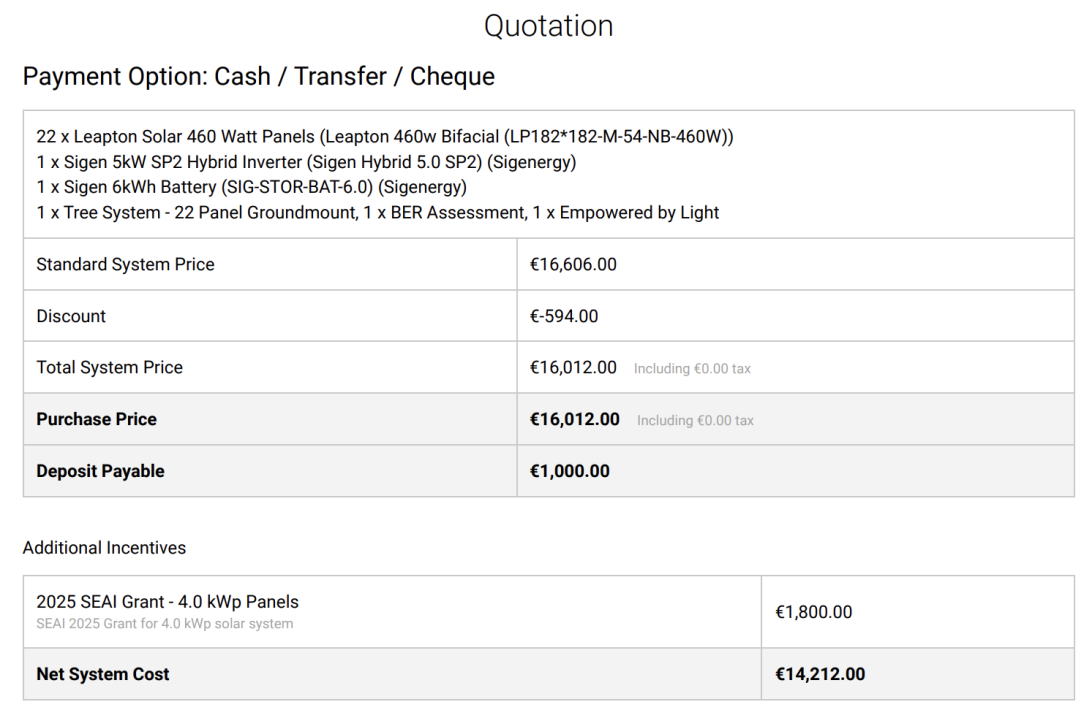Click the Discount row label
Viewport: 1084px width, 710px height.
click(x=71, y=316)
